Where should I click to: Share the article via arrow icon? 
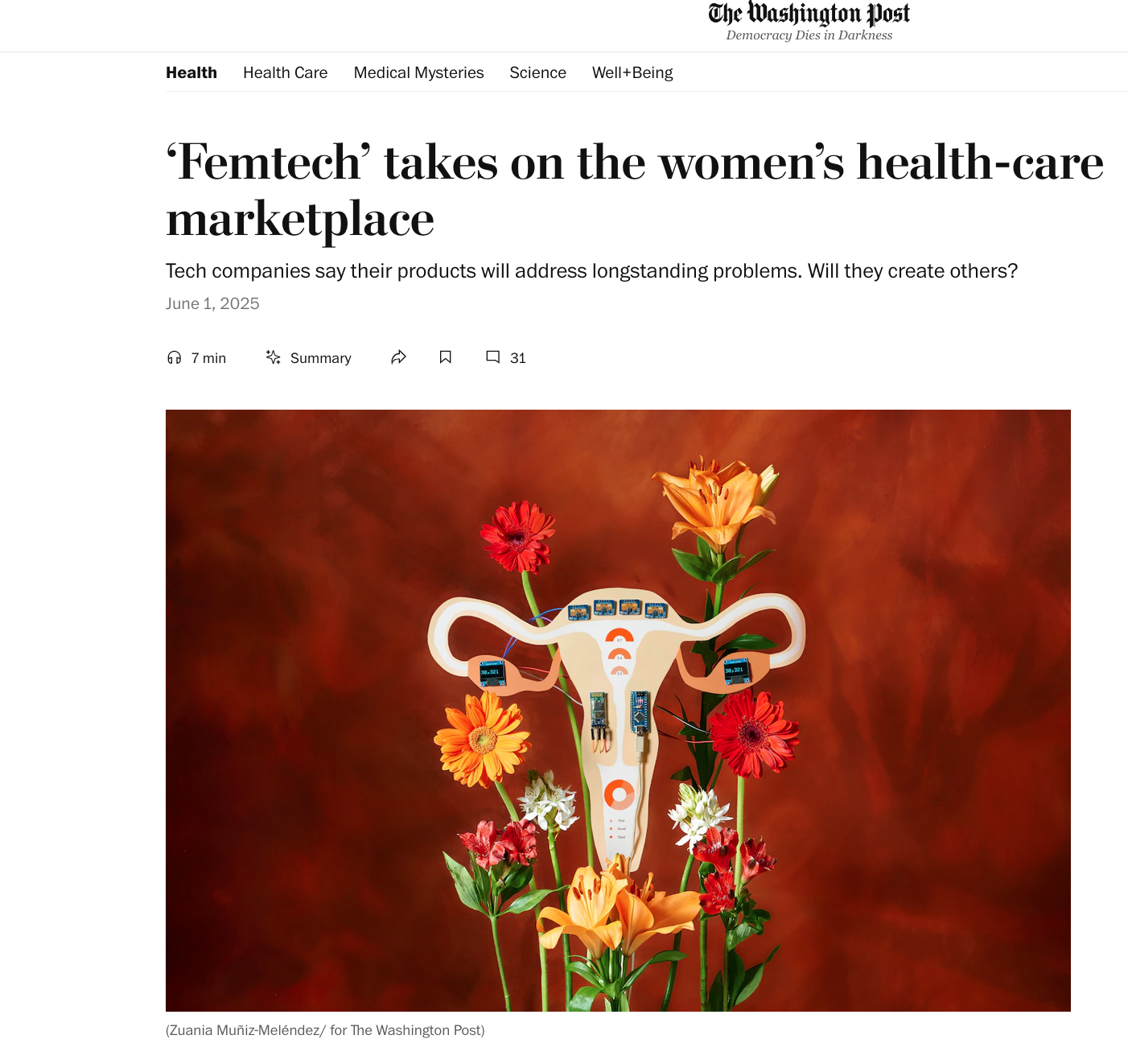click(x=398, y=357)
